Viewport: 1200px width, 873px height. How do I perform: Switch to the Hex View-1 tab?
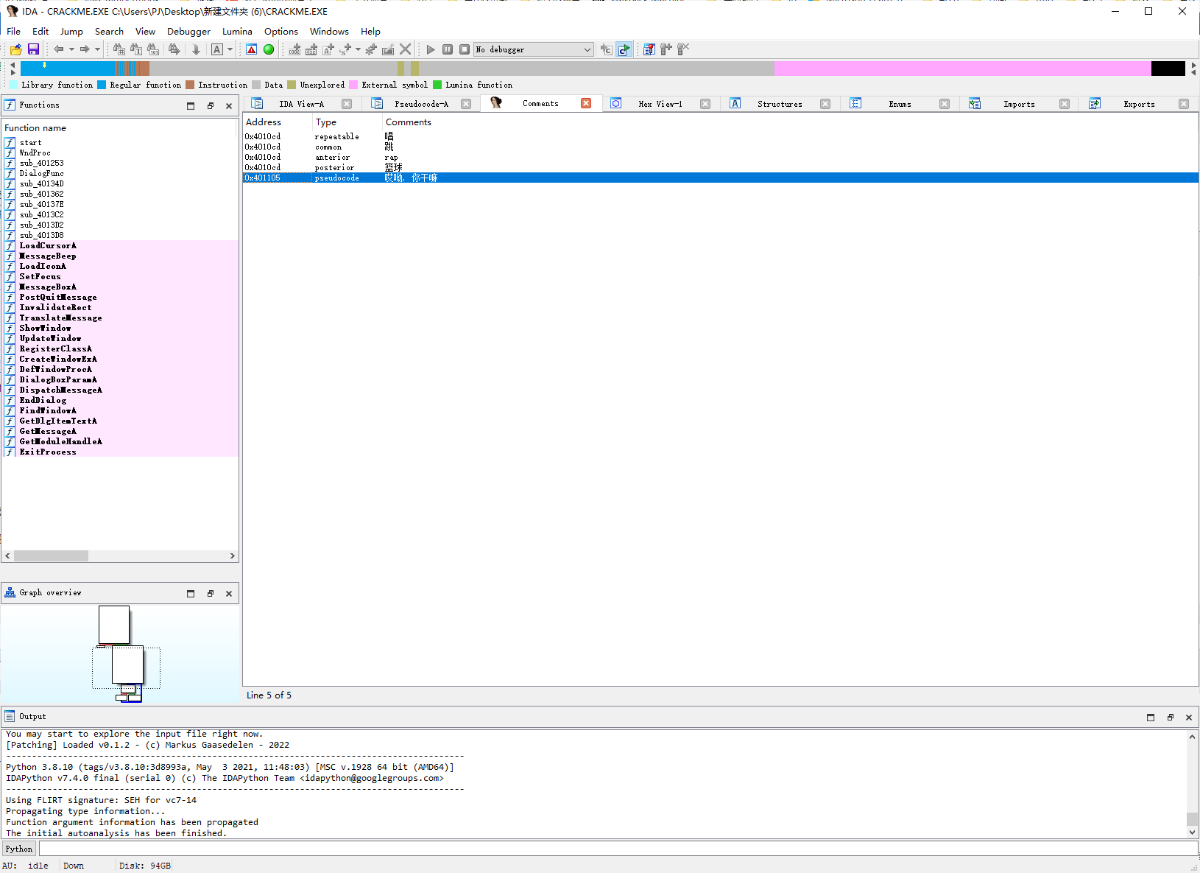click(x=660, y=104)
